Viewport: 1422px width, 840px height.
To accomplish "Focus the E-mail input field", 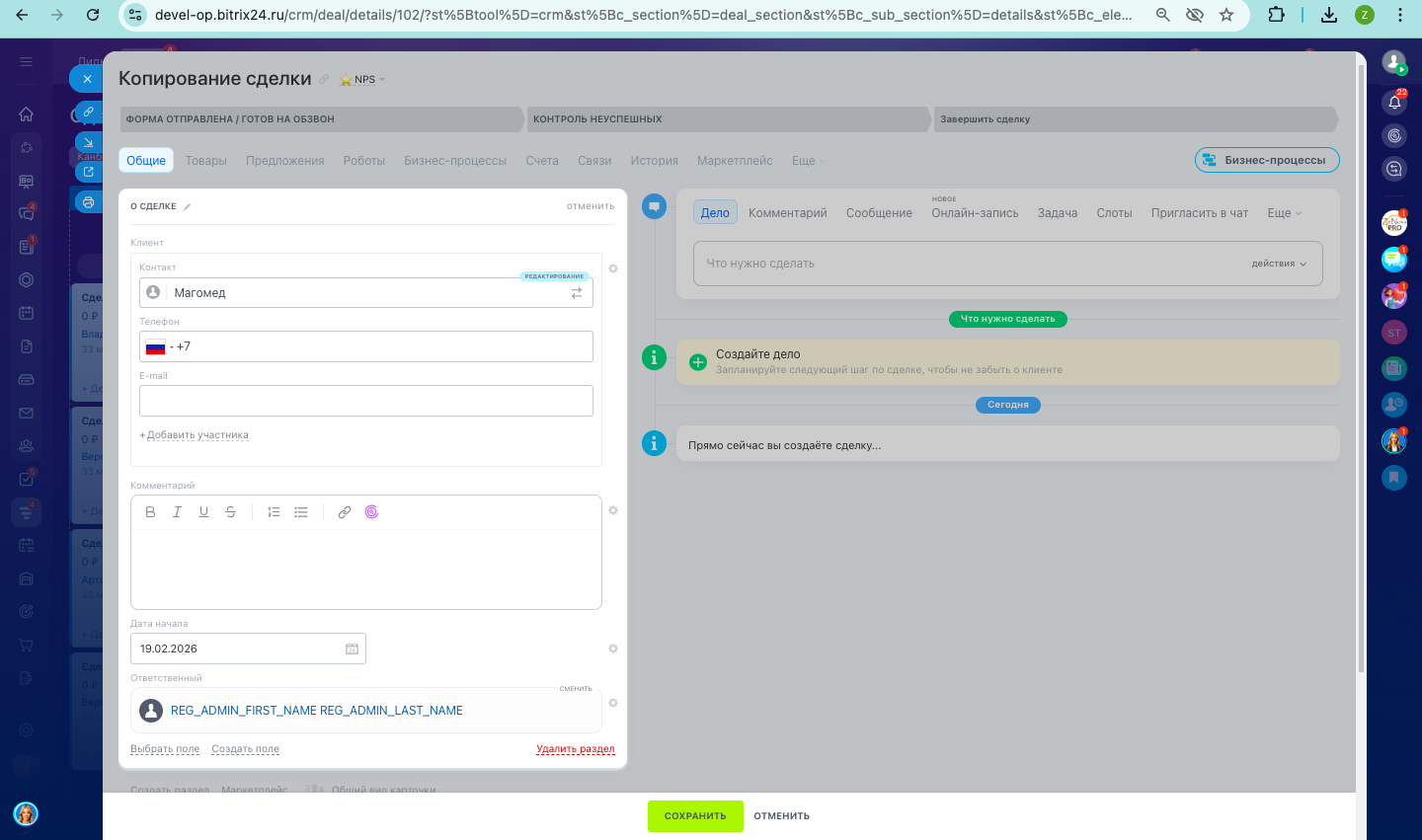I will [x=366, y=401].
